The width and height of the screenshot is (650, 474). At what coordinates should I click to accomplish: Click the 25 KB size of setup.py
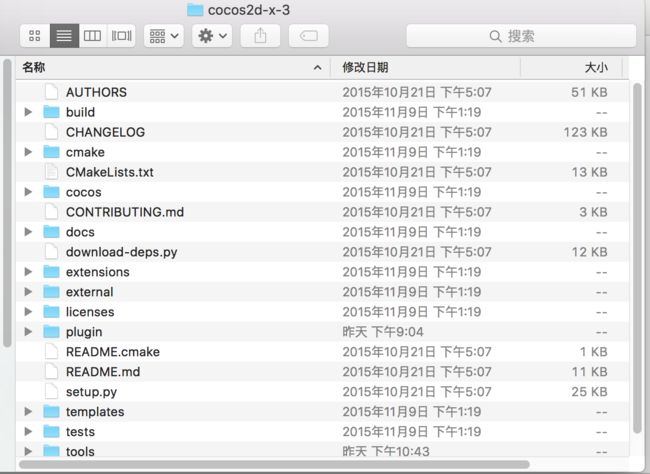(x=589, y=391)
